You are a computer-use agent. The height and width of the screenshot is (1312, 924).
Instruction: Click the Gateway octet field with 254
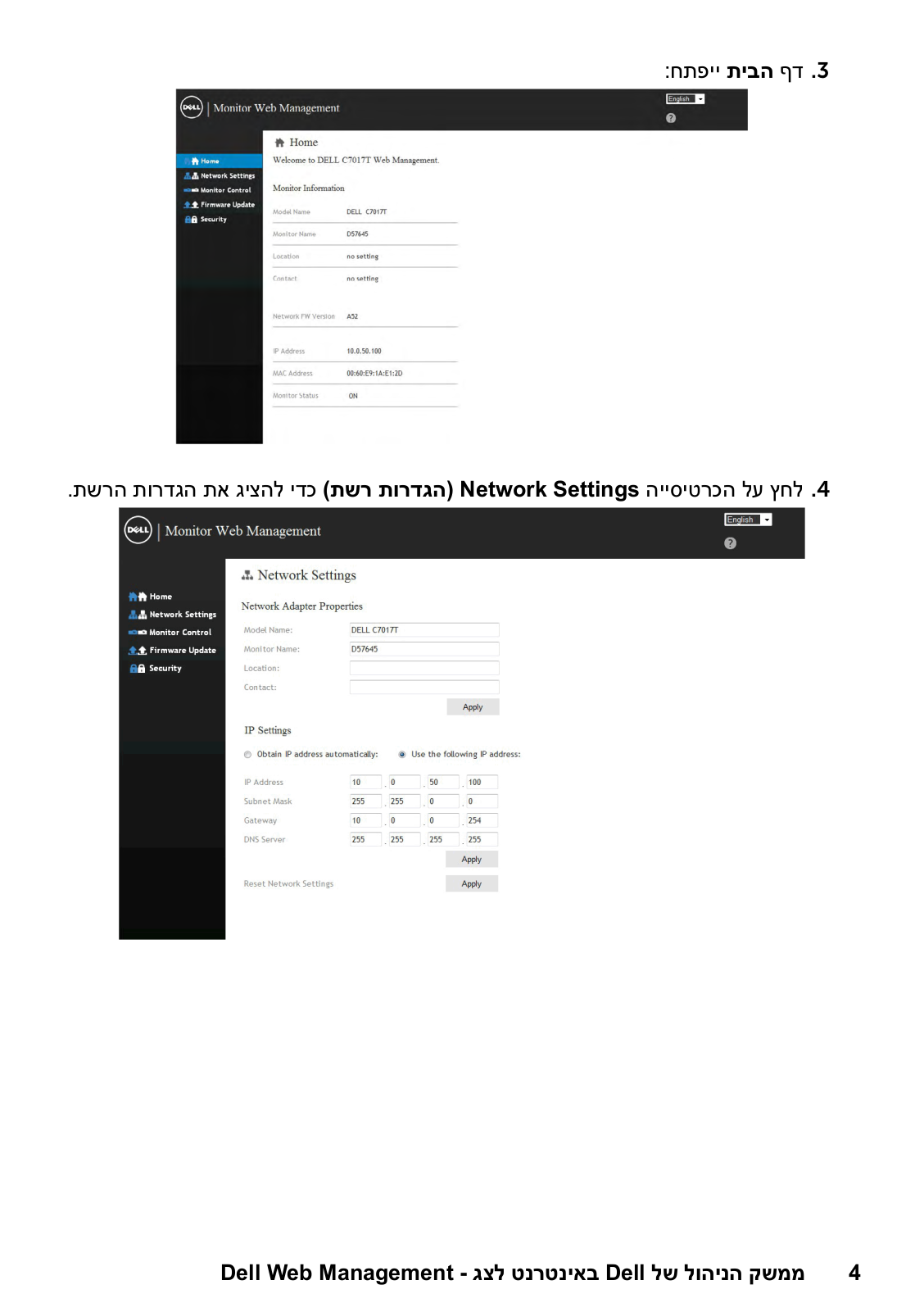(482, 820)
